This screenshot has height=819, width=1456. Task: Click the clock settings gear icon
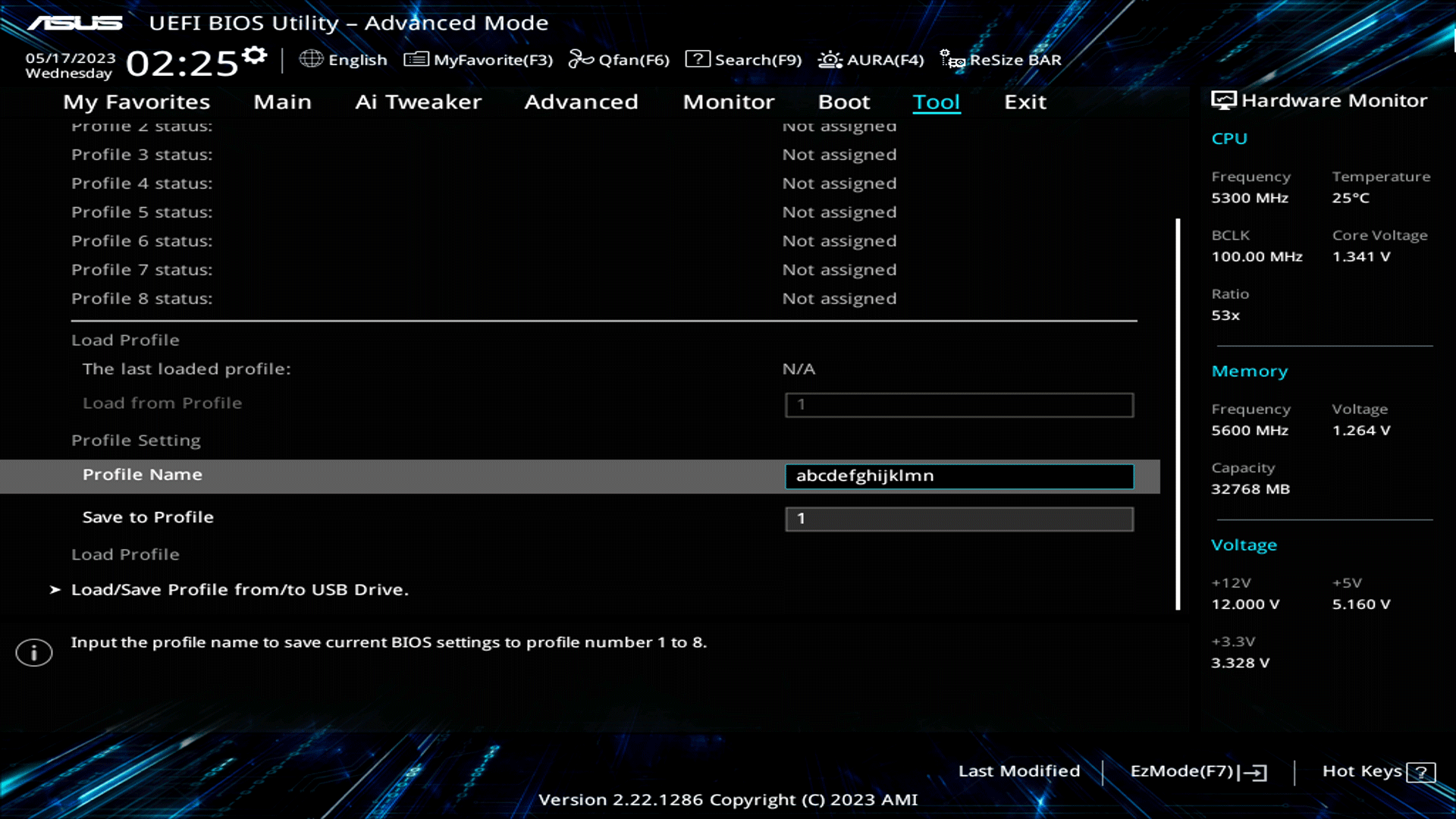(254, 53)
